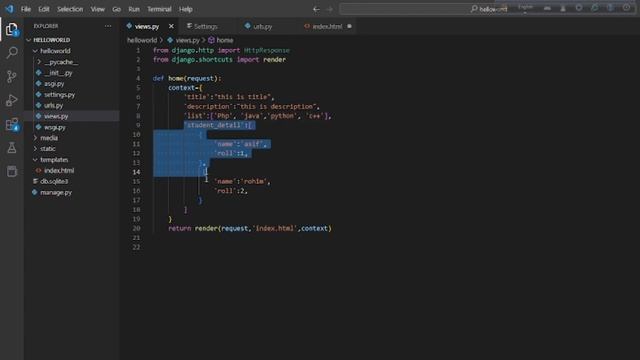This screenshot has height=360, width=640.
Task: Open manage.py in the explorer
Action: [56, 192]
